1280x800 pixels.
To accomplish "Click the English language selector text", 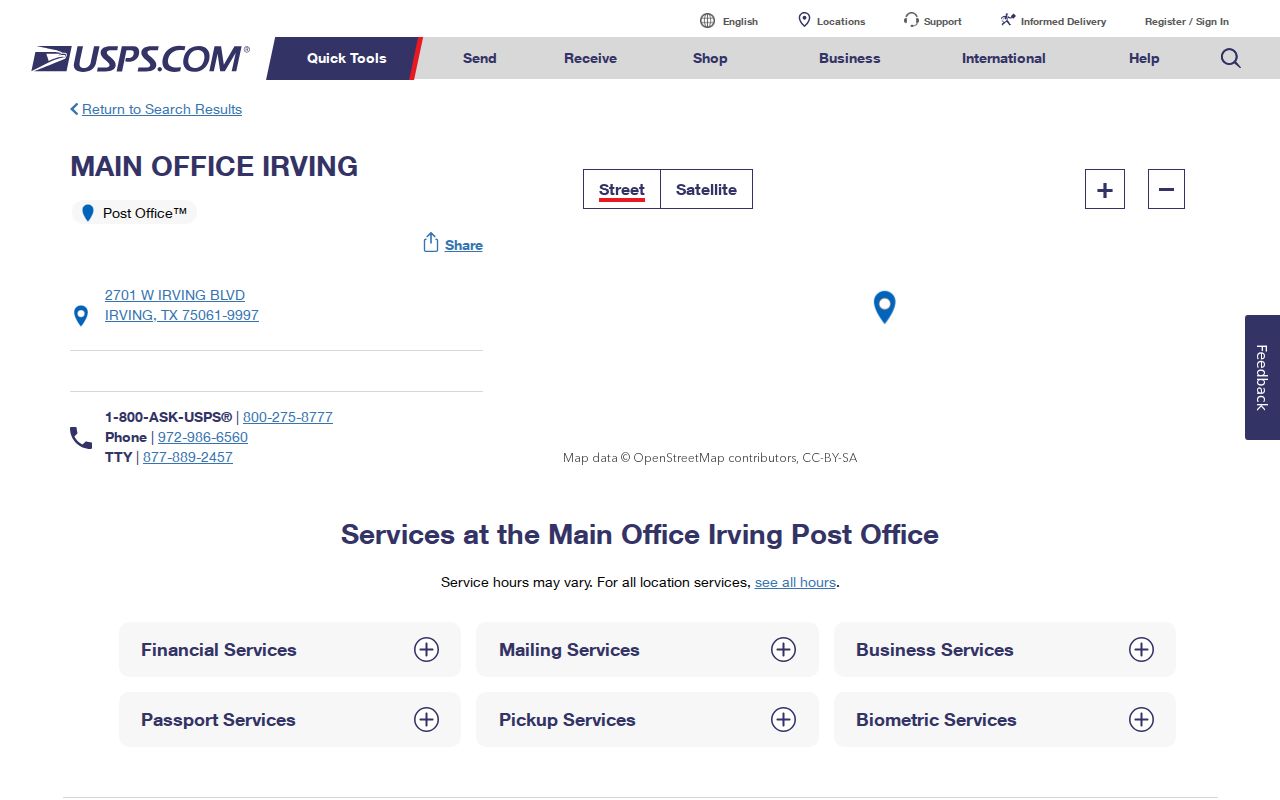I will [740, 21].
